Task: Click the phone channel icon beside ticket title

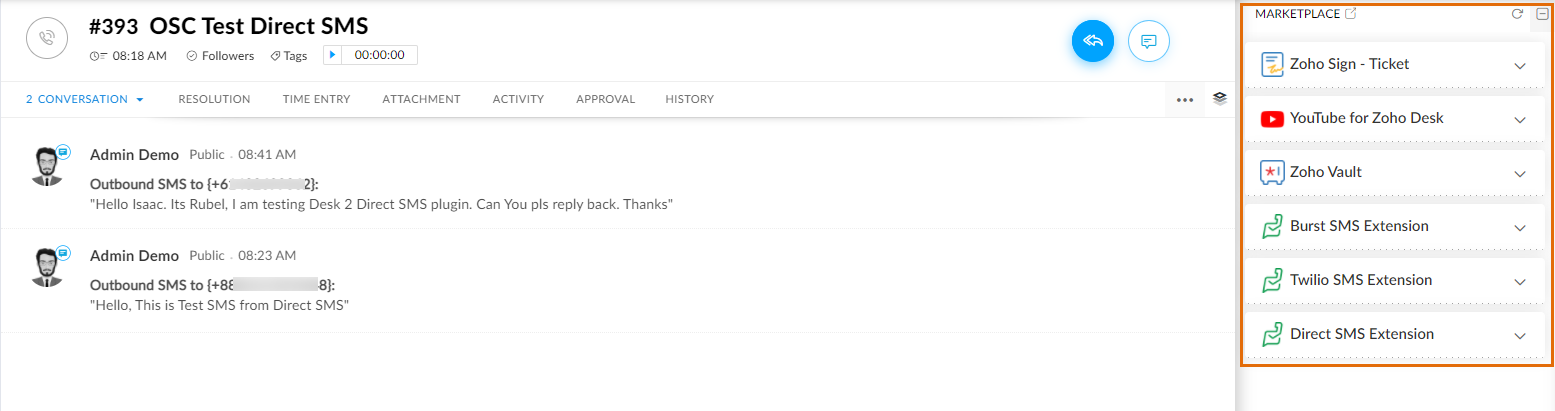Action: click(46, 39)
